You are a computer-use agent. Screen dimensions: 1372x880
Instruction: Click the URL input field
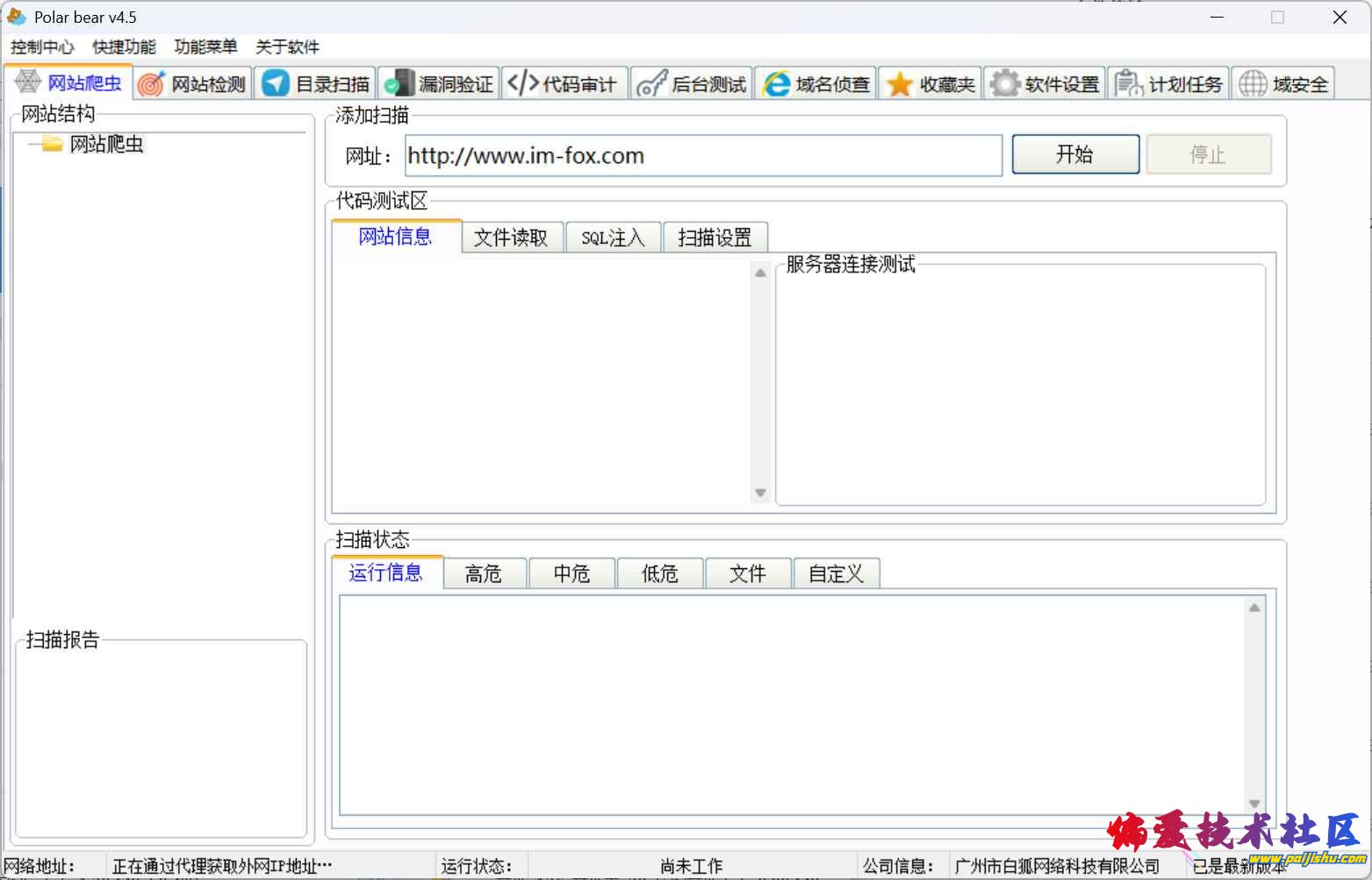tap(702, 156)
